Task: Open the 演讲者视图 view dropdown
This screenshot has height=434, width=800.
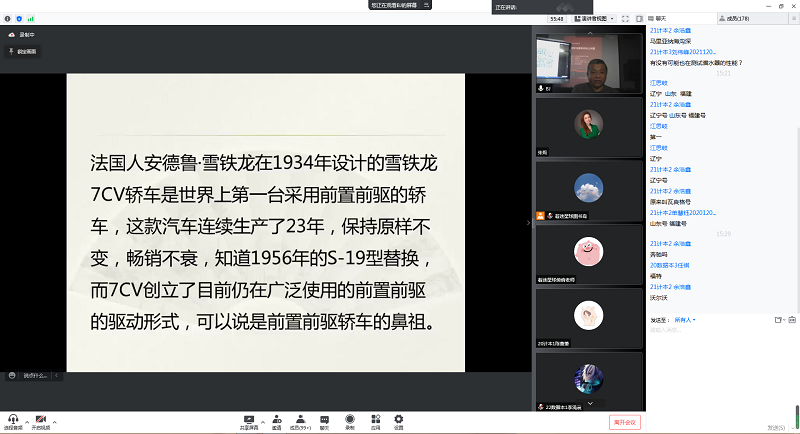Action: tap(595, 18)
